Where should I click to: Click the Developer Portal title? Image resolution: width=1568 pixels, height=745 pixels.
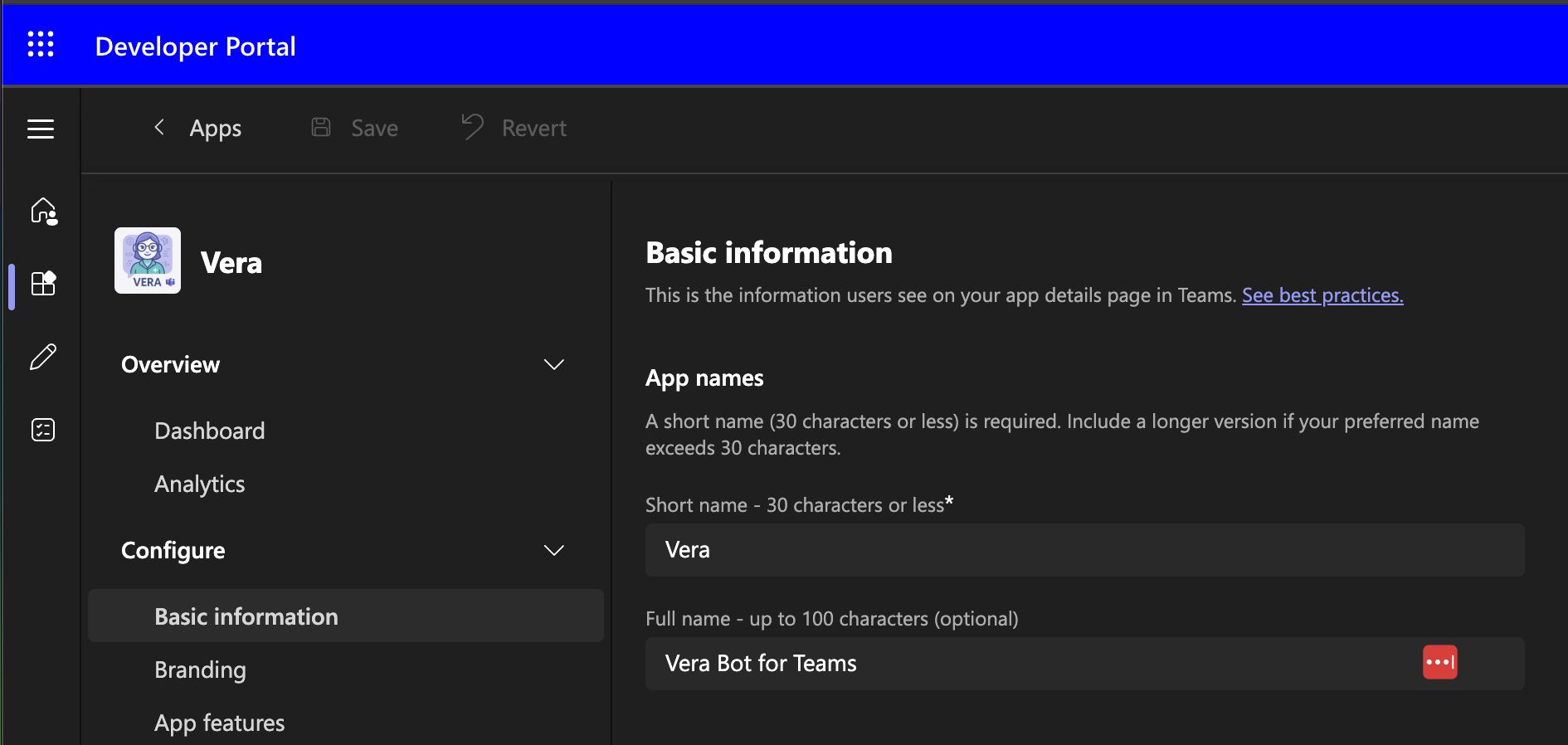pyautogui.click(x=196, y=46)
